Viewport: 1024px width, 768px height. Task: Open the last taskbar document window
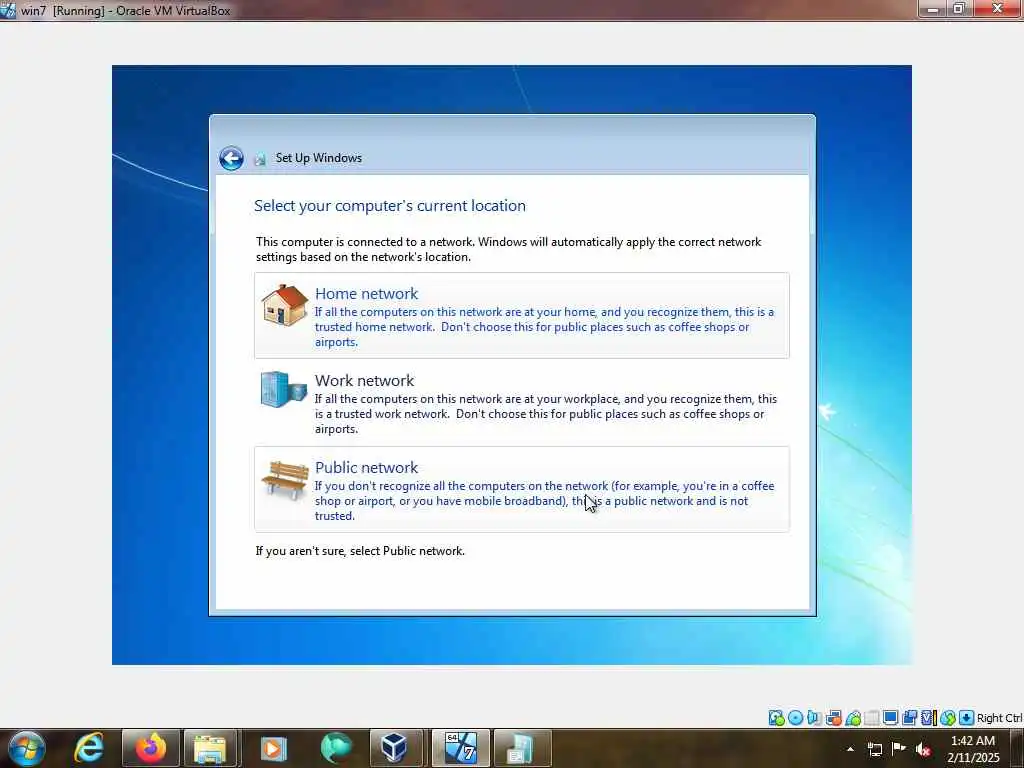[x=522, y=748]
